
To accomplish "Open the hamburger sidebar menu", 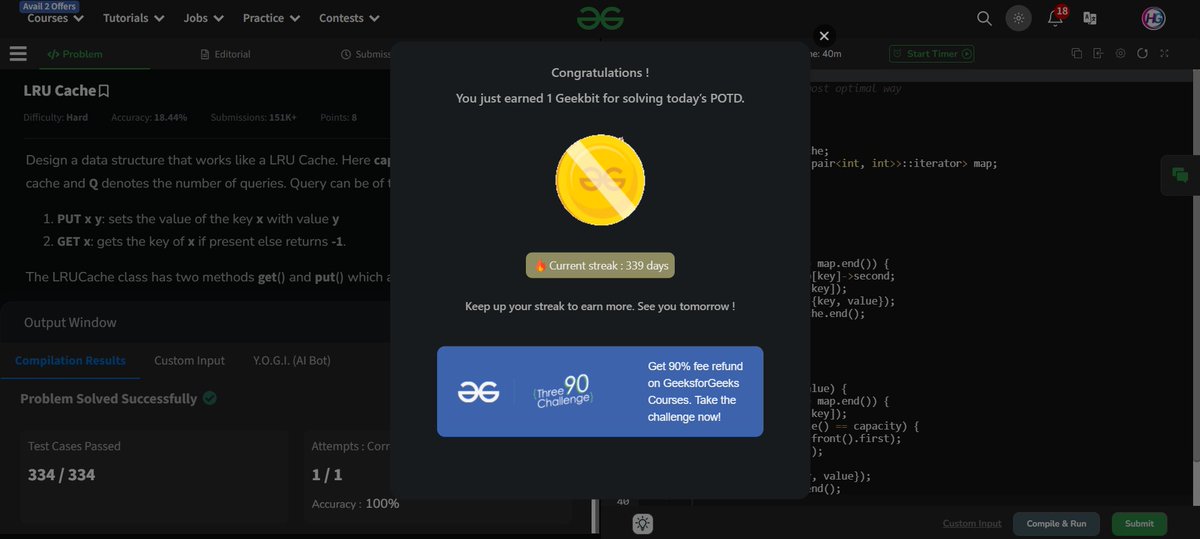I will coord(18,54).
